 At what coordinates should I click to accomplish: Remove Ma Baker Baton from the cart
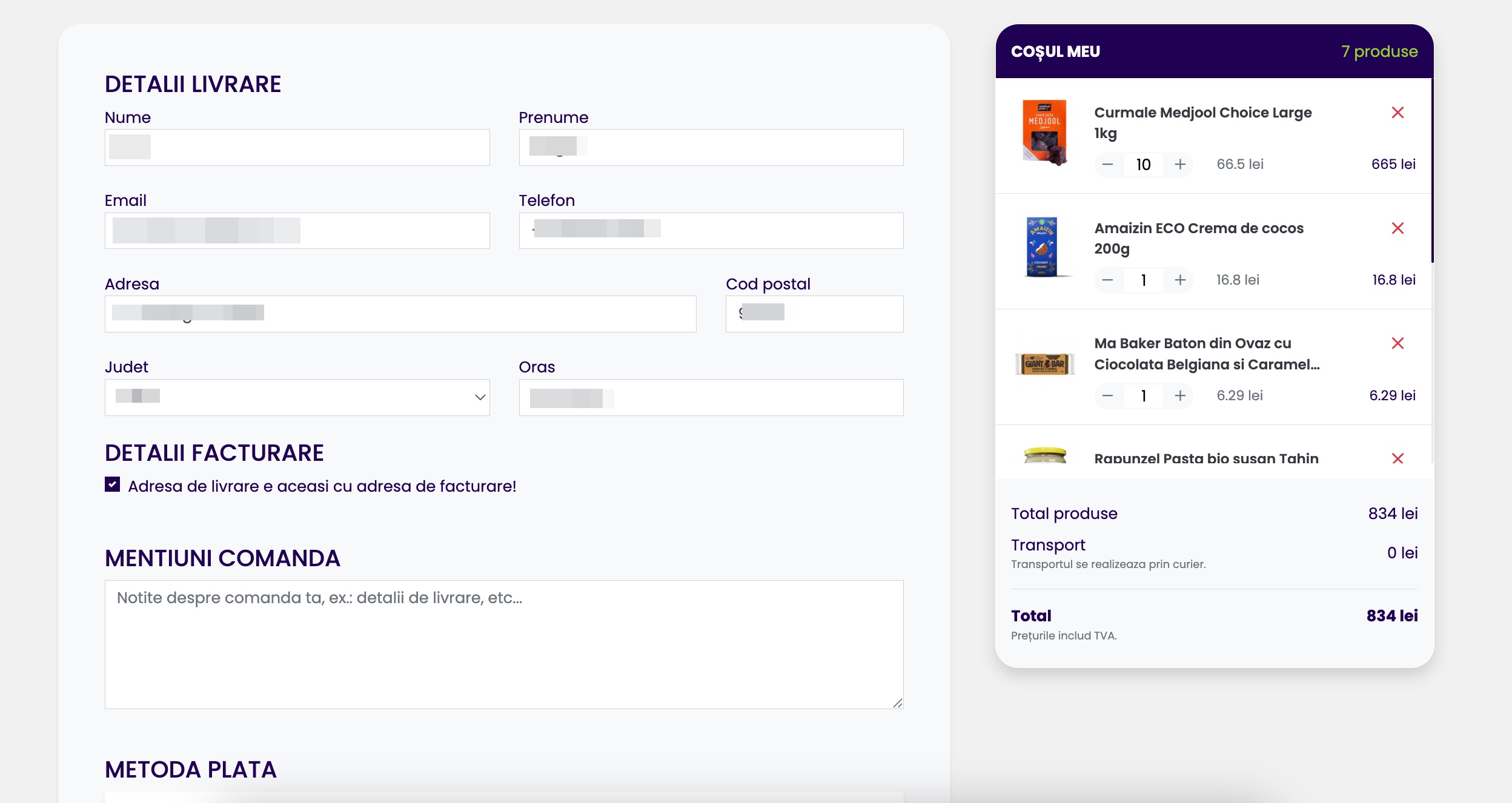point(1398,343)
